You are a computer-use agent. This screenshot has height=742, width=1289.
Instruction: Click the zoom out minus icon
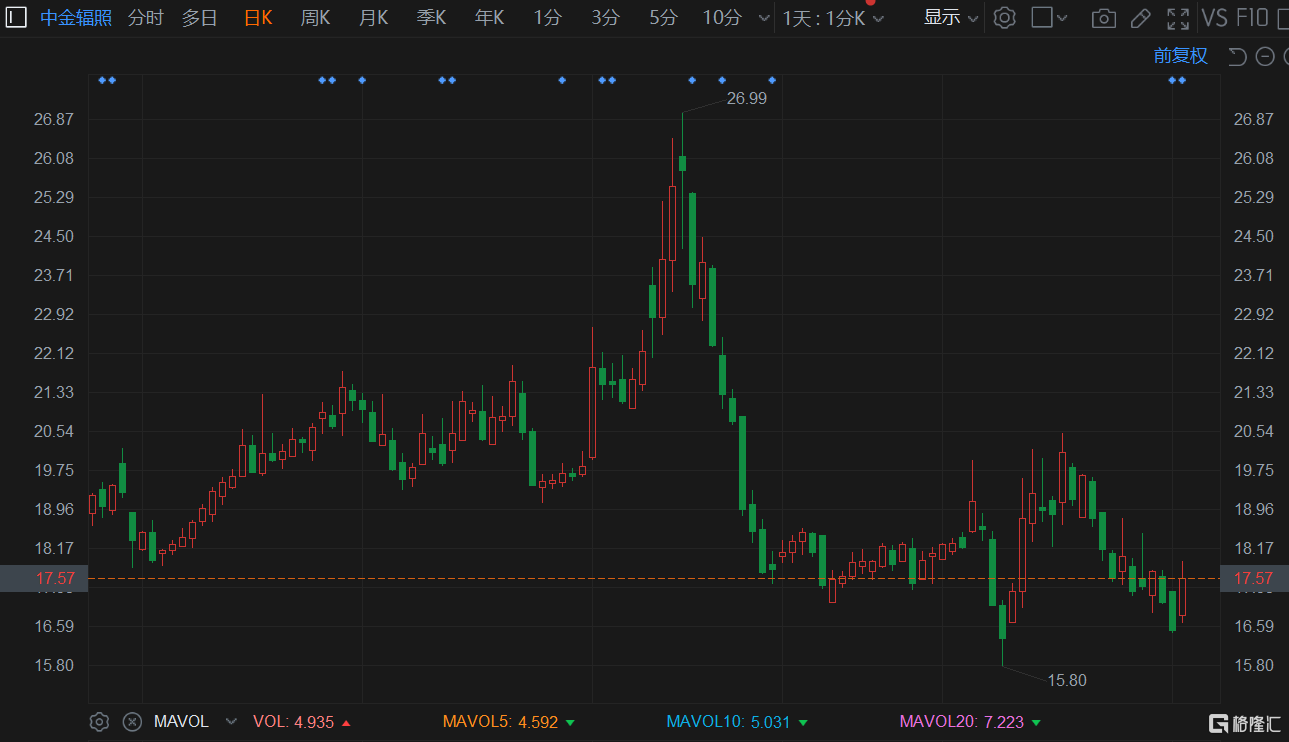[1264, 56]
